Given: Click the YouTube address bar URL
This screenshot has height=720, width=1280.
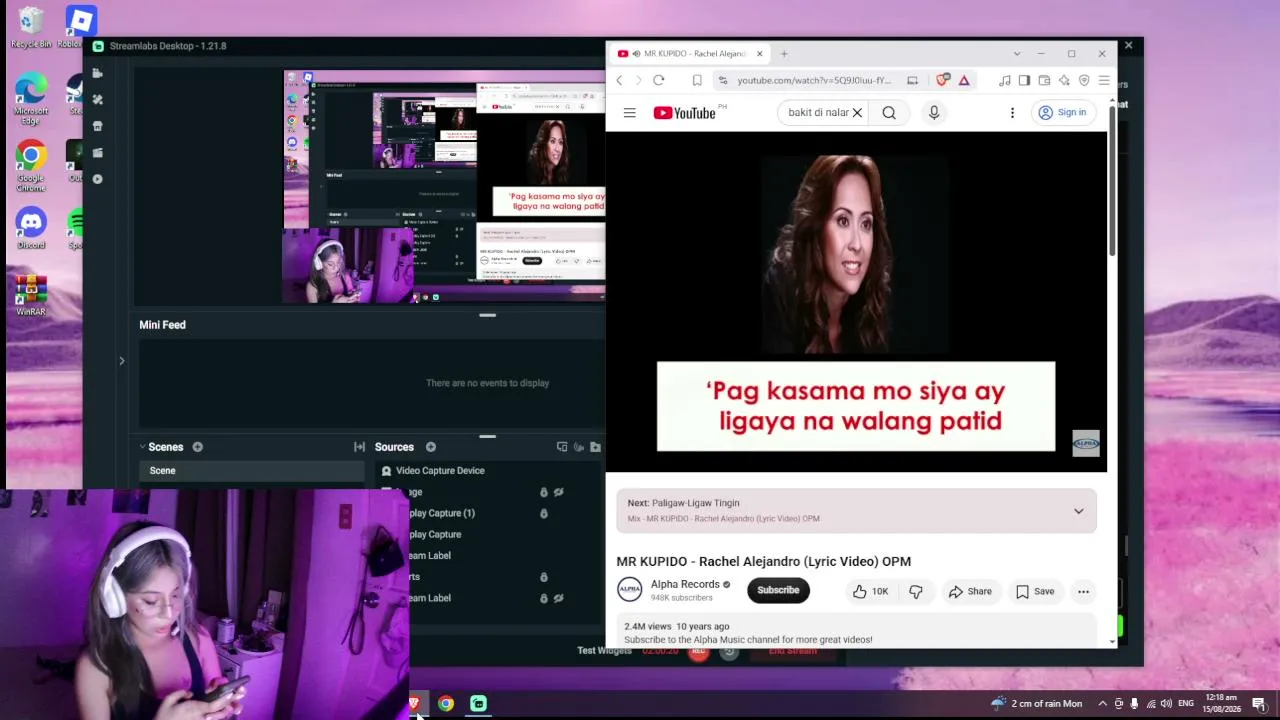Looking at the screenshot, I should click(x=814, y=80).
